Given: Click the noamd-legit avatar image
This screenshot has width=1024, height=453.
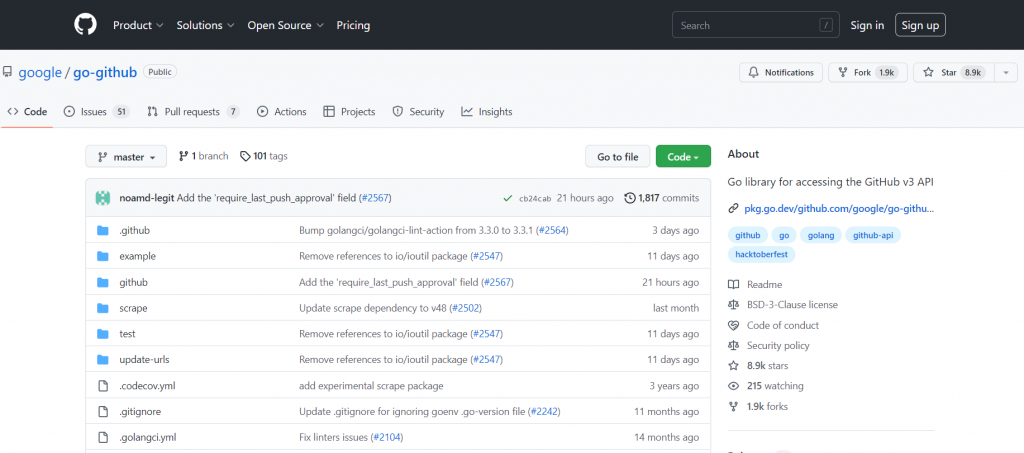Looking at the screenshot, I should click(103, 198).
